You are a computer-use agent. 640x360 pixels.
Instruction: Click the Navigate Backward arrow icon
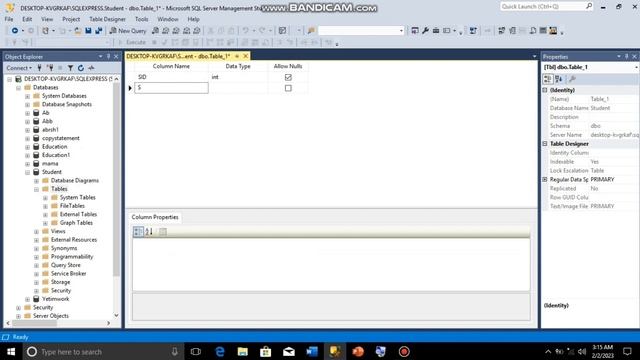[15, 31]
